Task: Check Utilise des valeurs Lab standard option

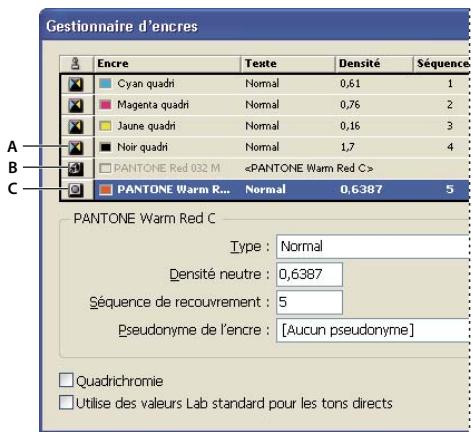Action: (x=66, y=402)
